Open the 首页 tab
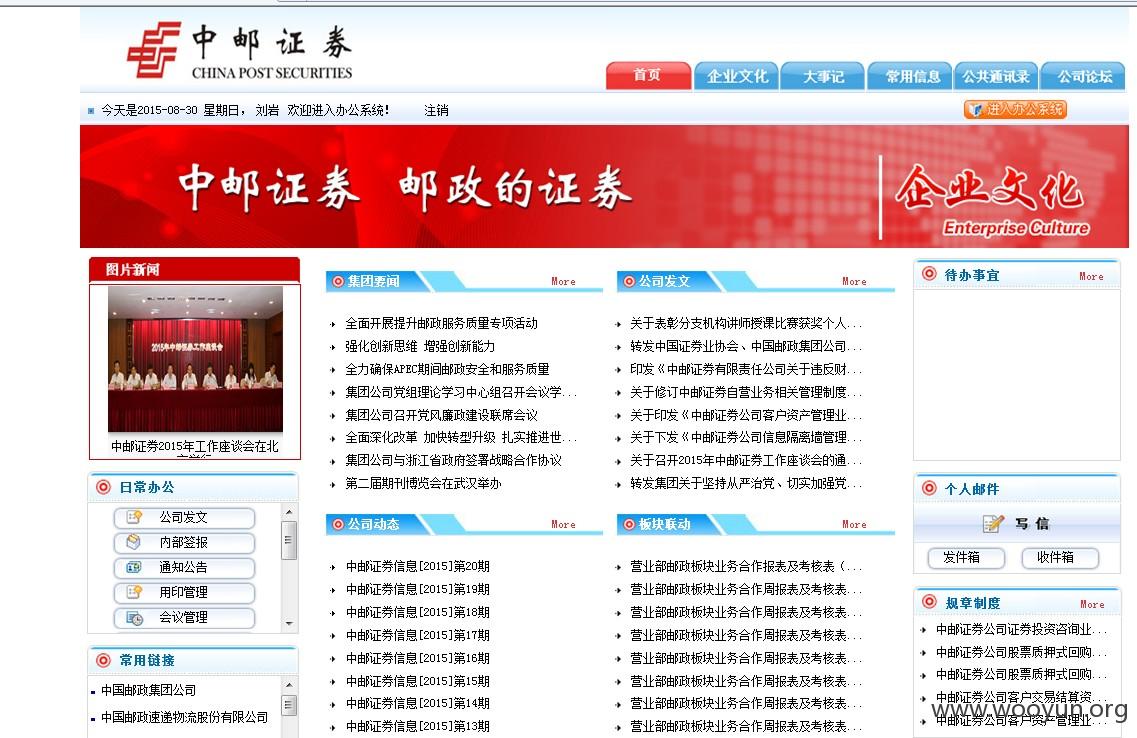 [x=648, y=75]
